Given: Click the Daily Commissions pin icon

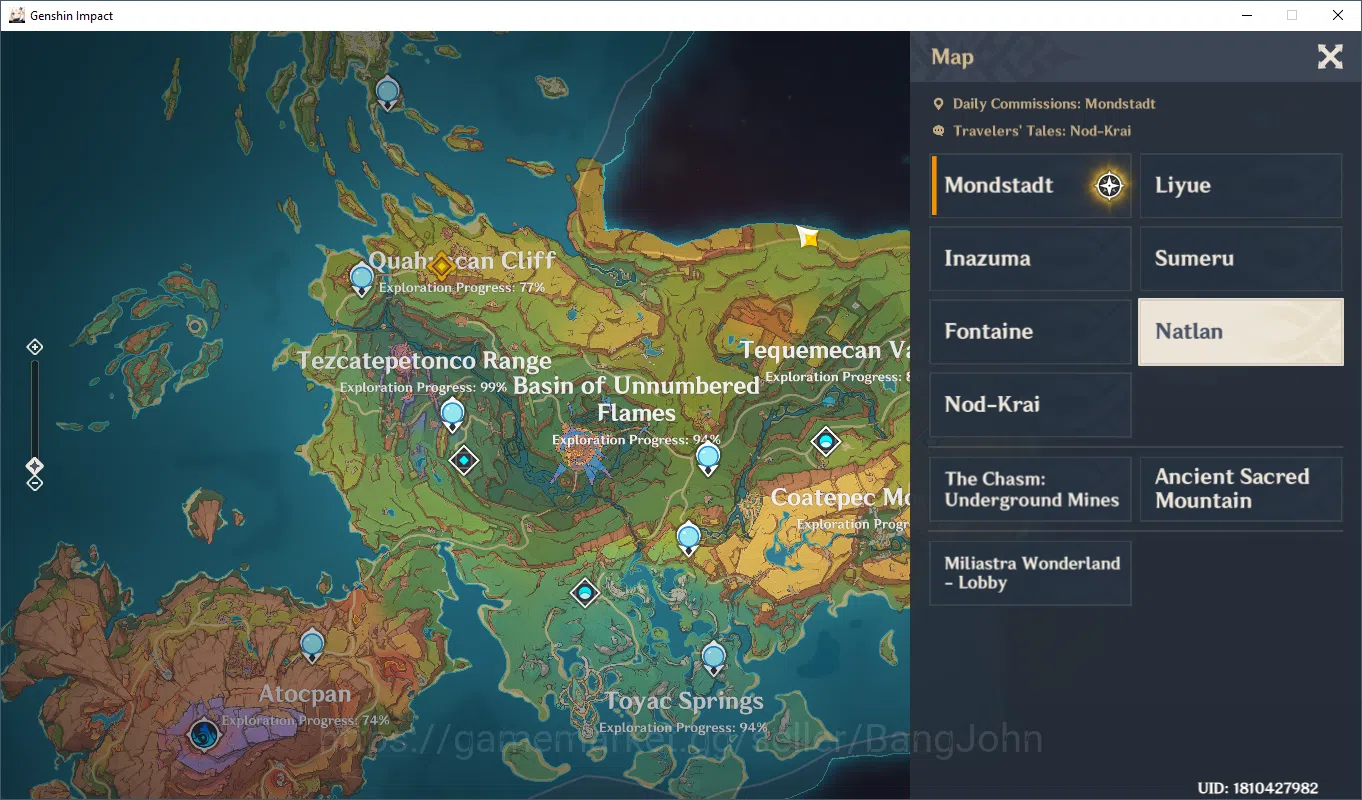Looking at the screenshot, I should pyautogui.click(x=938, y=104).
